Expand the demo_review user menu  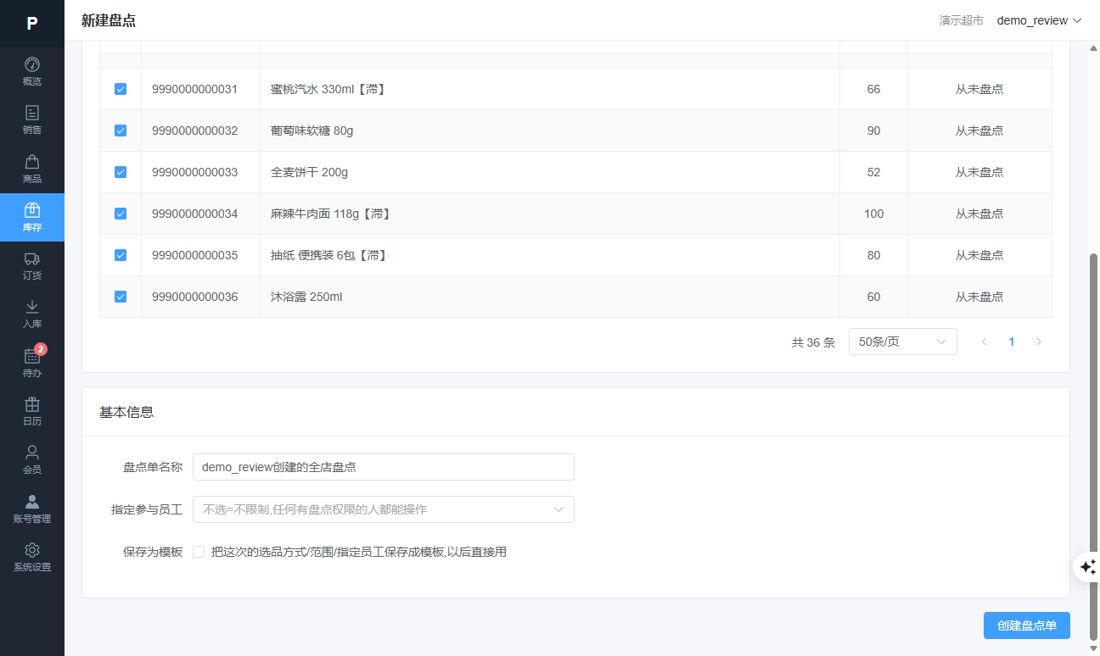[x=1038, y=20]
